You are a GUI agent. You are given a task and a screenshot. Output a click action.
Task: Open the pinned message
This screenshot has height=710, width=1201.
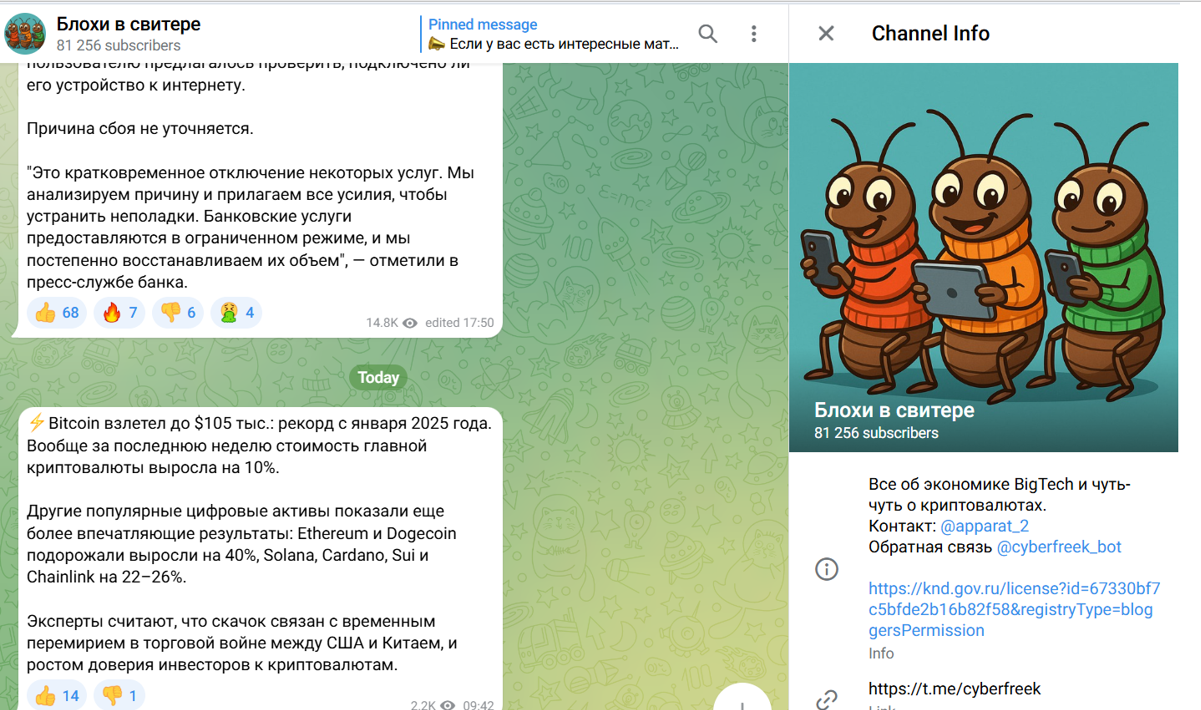click(553, 34)
